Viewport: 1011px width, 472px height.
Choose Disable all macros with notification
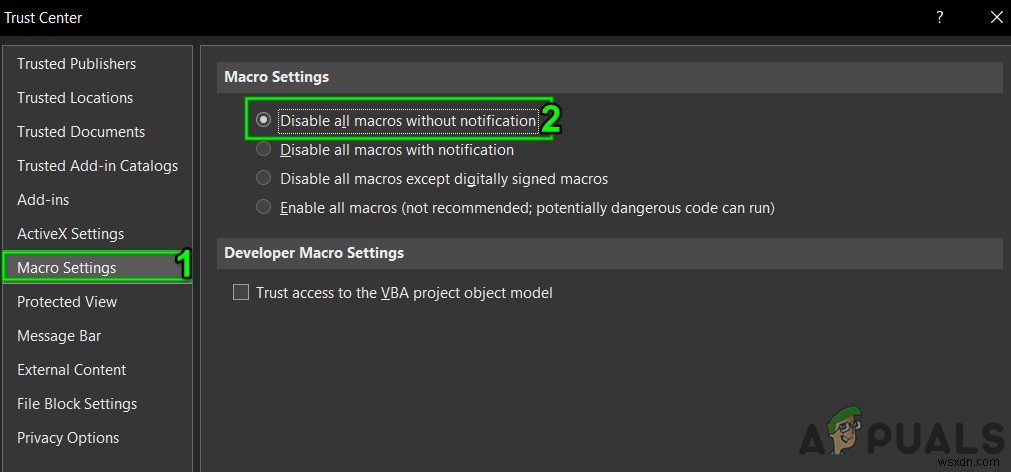(x=263, y=149)
